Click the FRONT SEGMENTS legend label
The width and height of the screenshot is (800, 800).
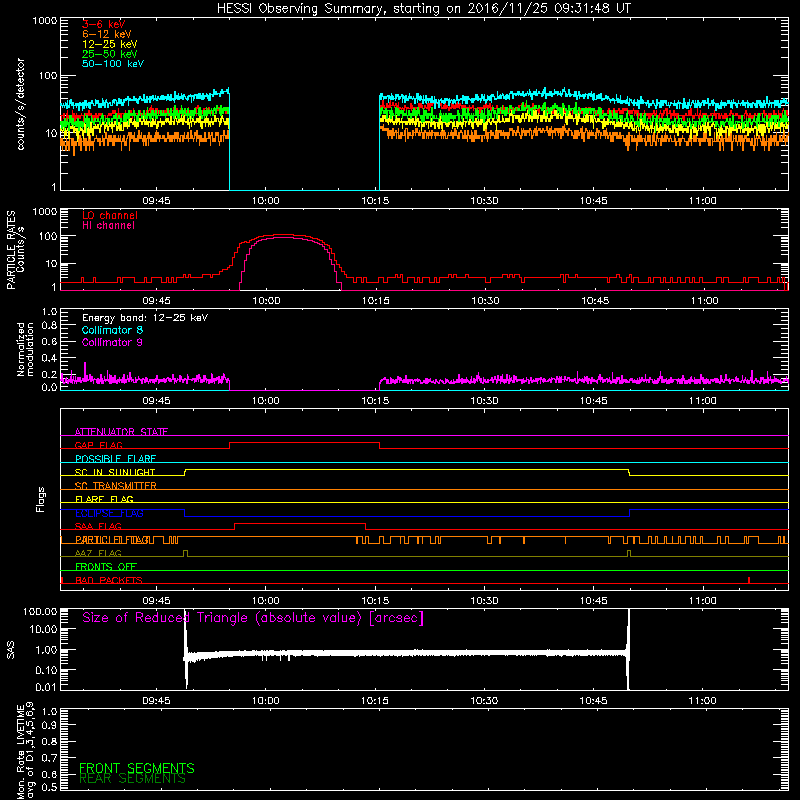[137, 768]
